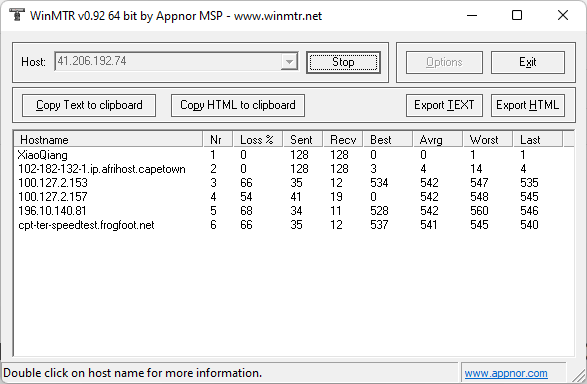587x384 pixels.
Task: Click the window resize grip icon
Action: [x=579, y=375]
